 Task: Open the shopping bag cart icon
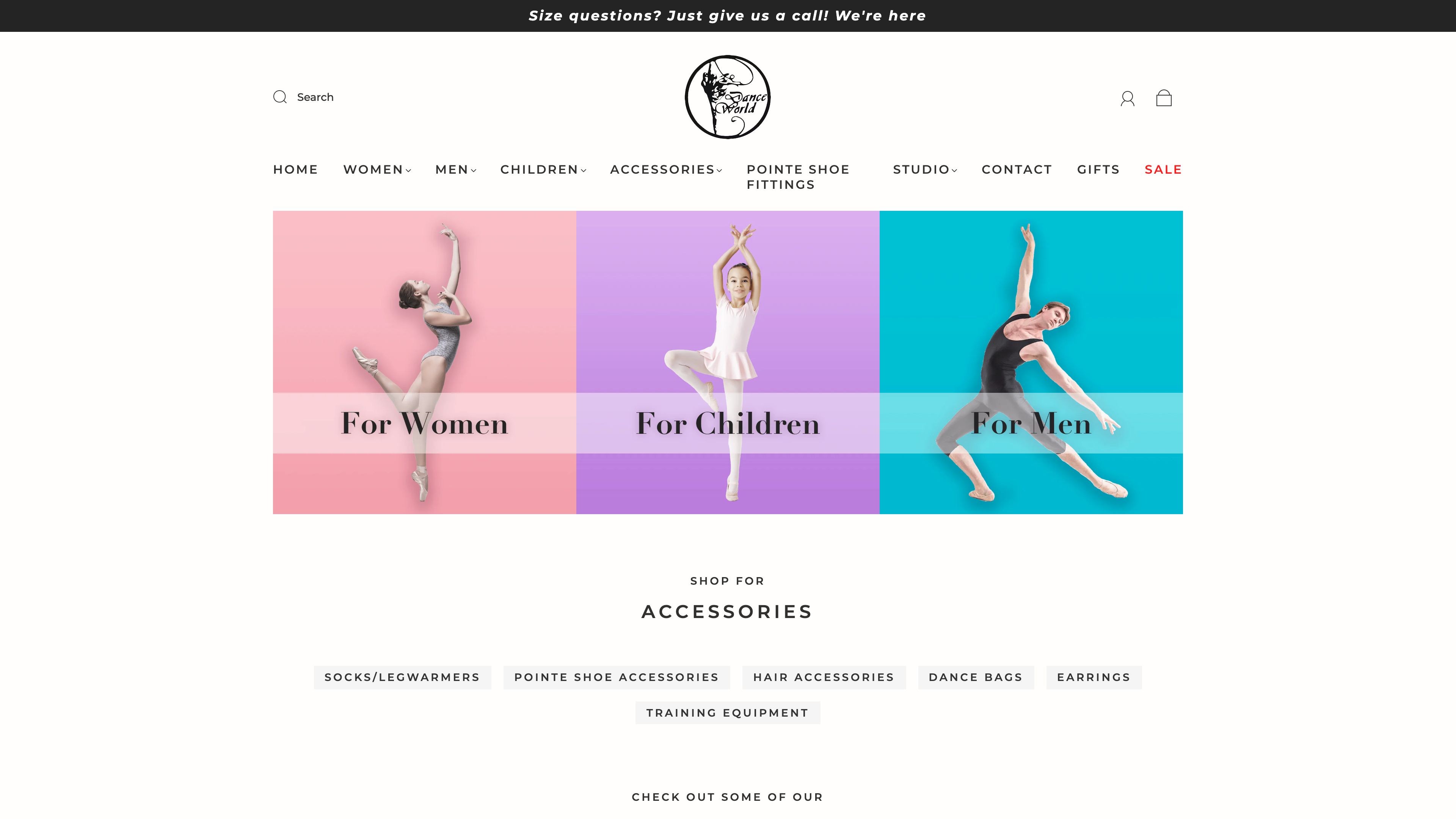[x=1164, y=98]
